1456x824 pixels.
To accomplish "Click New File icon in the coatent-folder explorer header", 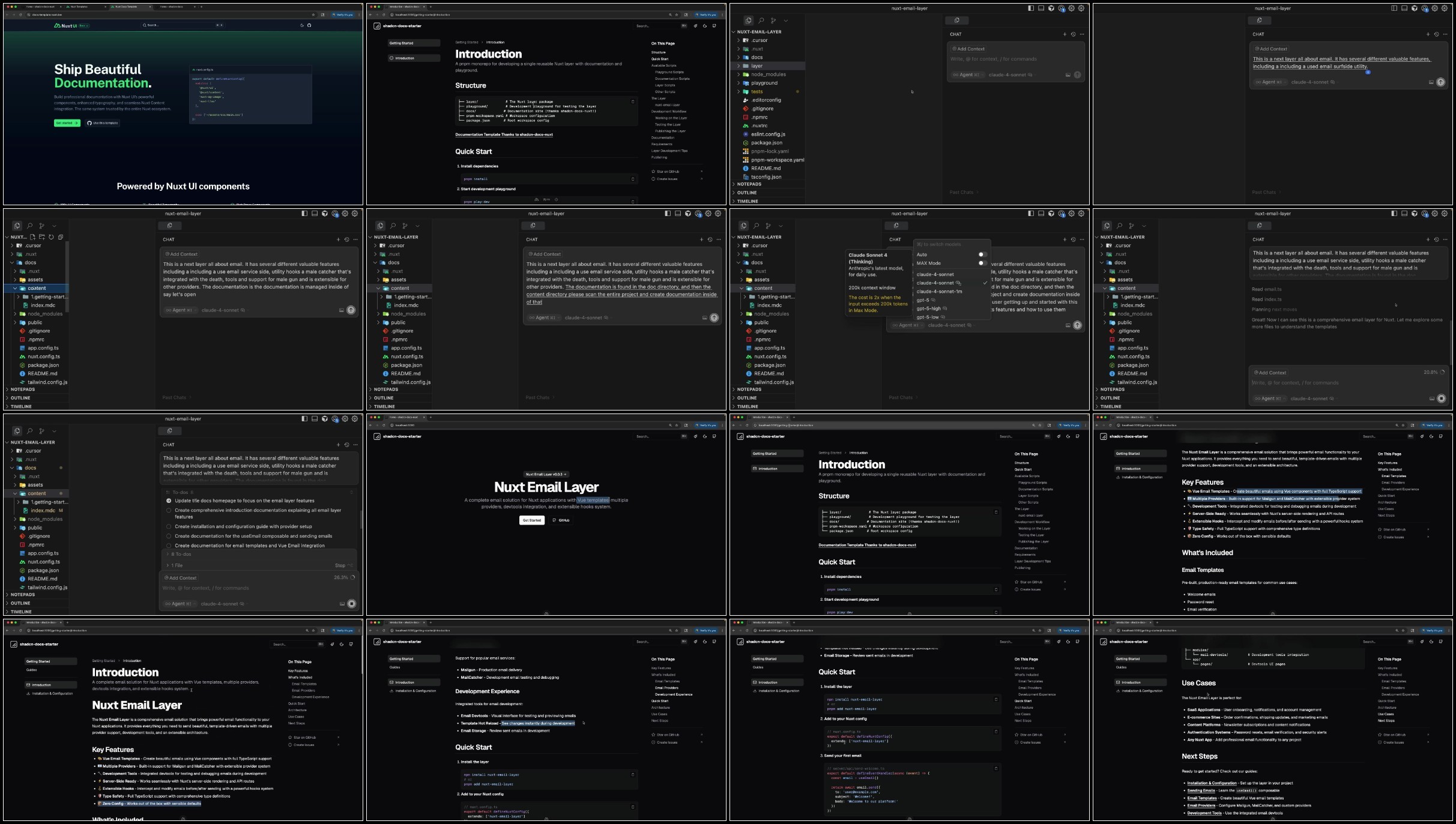I will [33, 237].
